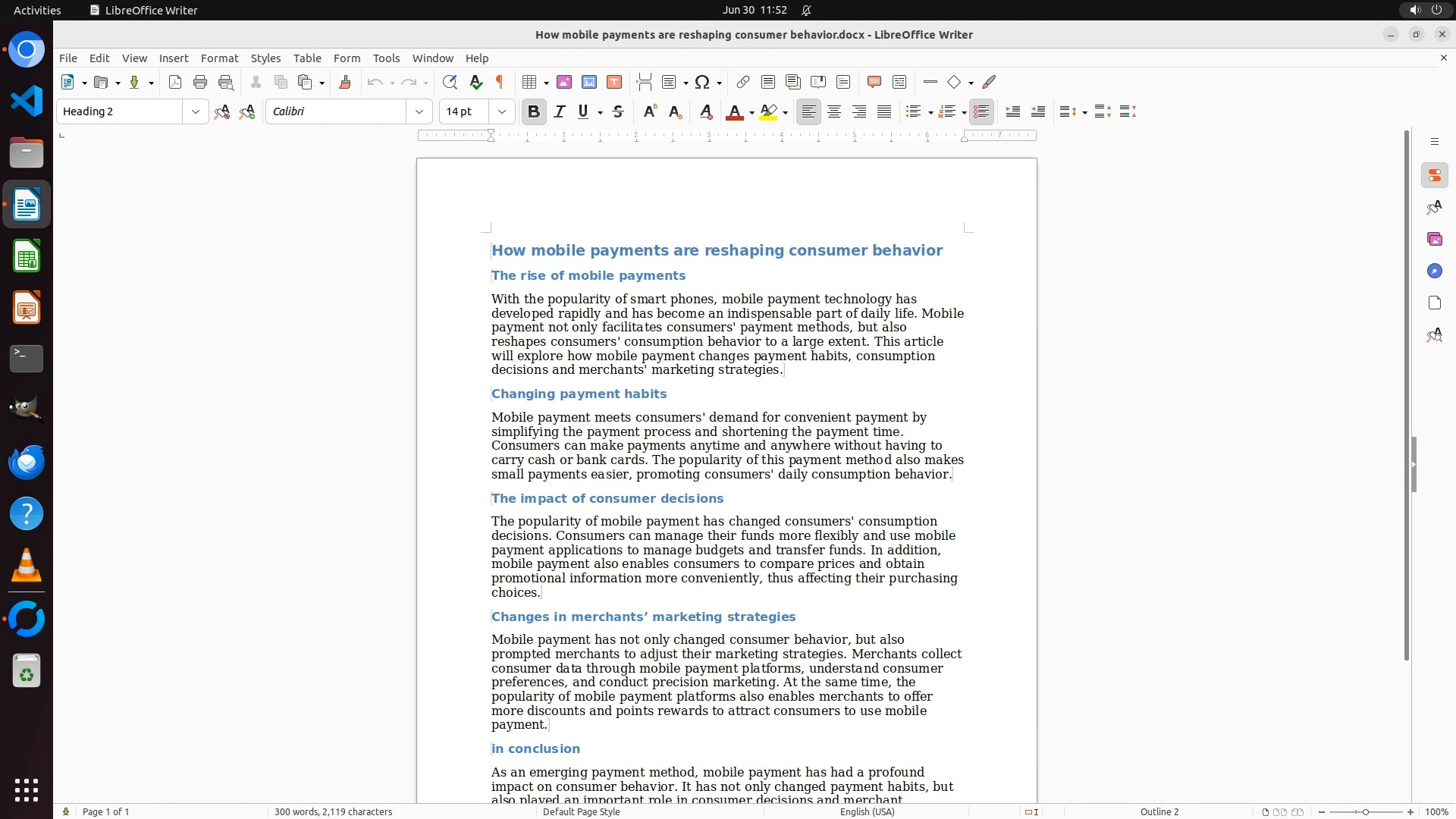The height and width of the screenshot is (819, 1456).
Task: Open the sidebar Navigator panel
Action: pos(1434,271)
